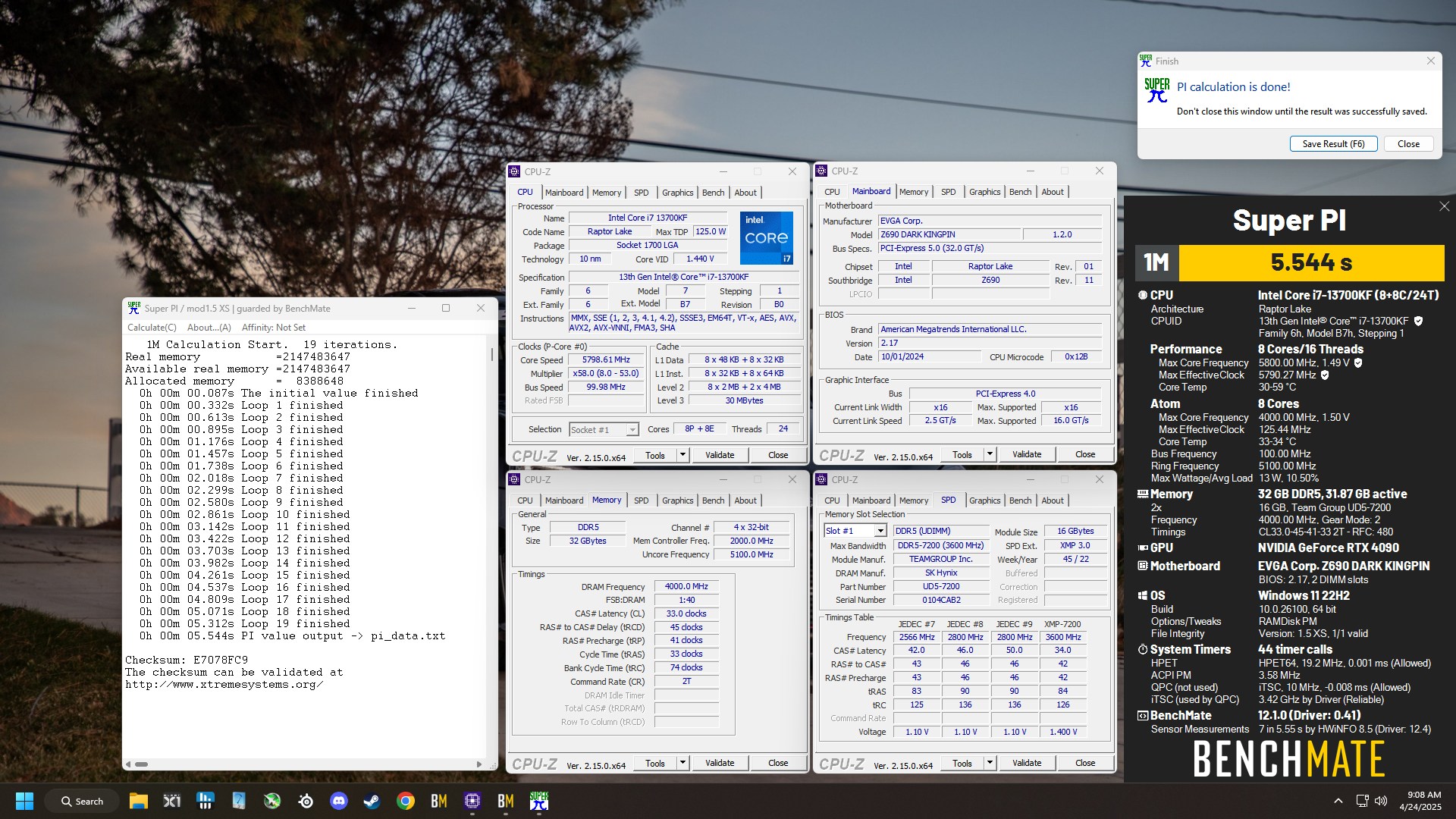Click the Motherboard icon in BenchMate panel

pyautogui.click(x=1143, y=566)
